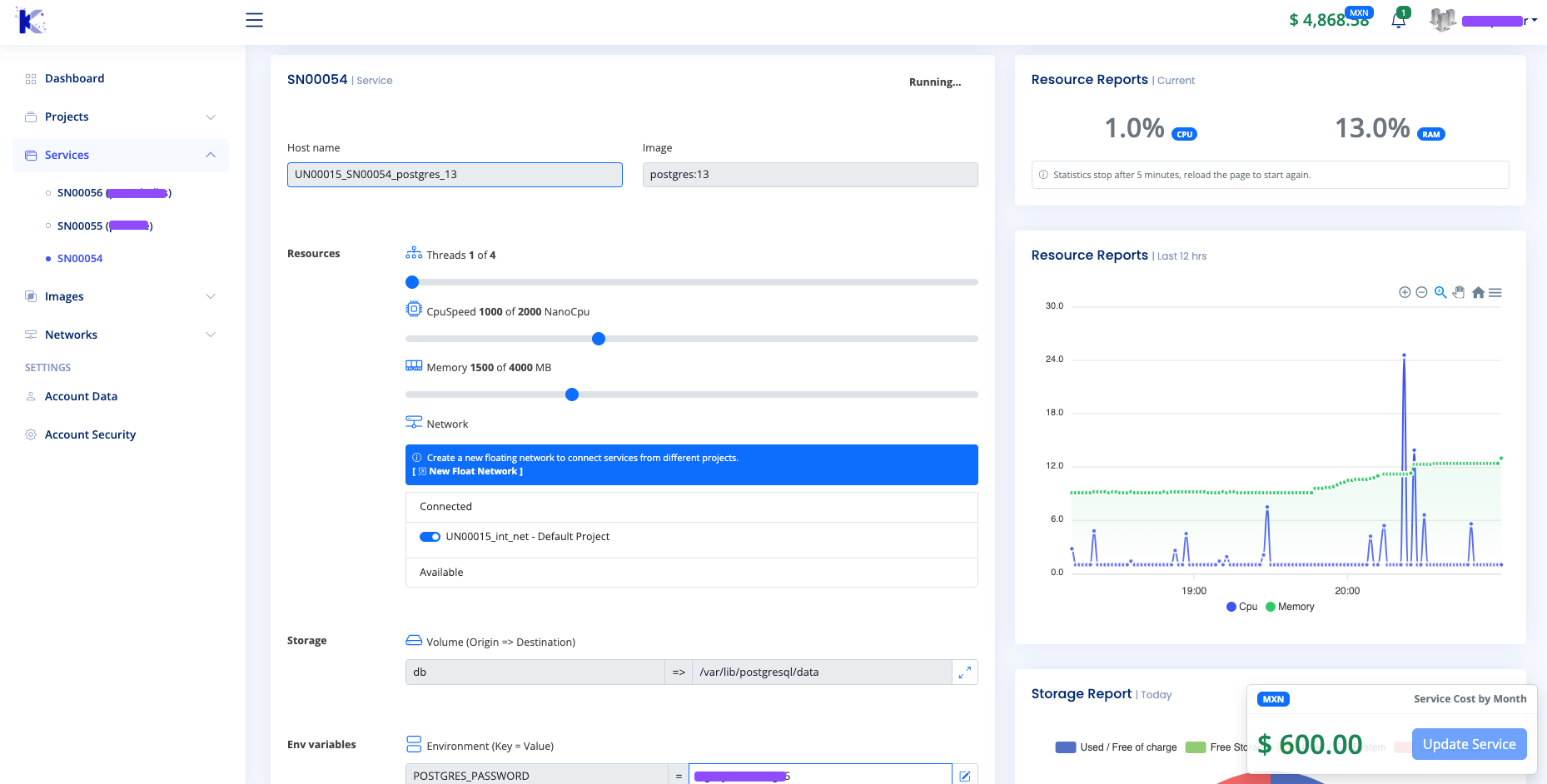Click the Update Service button
The image size is (1547, 784).
(x=1469, y=744)
